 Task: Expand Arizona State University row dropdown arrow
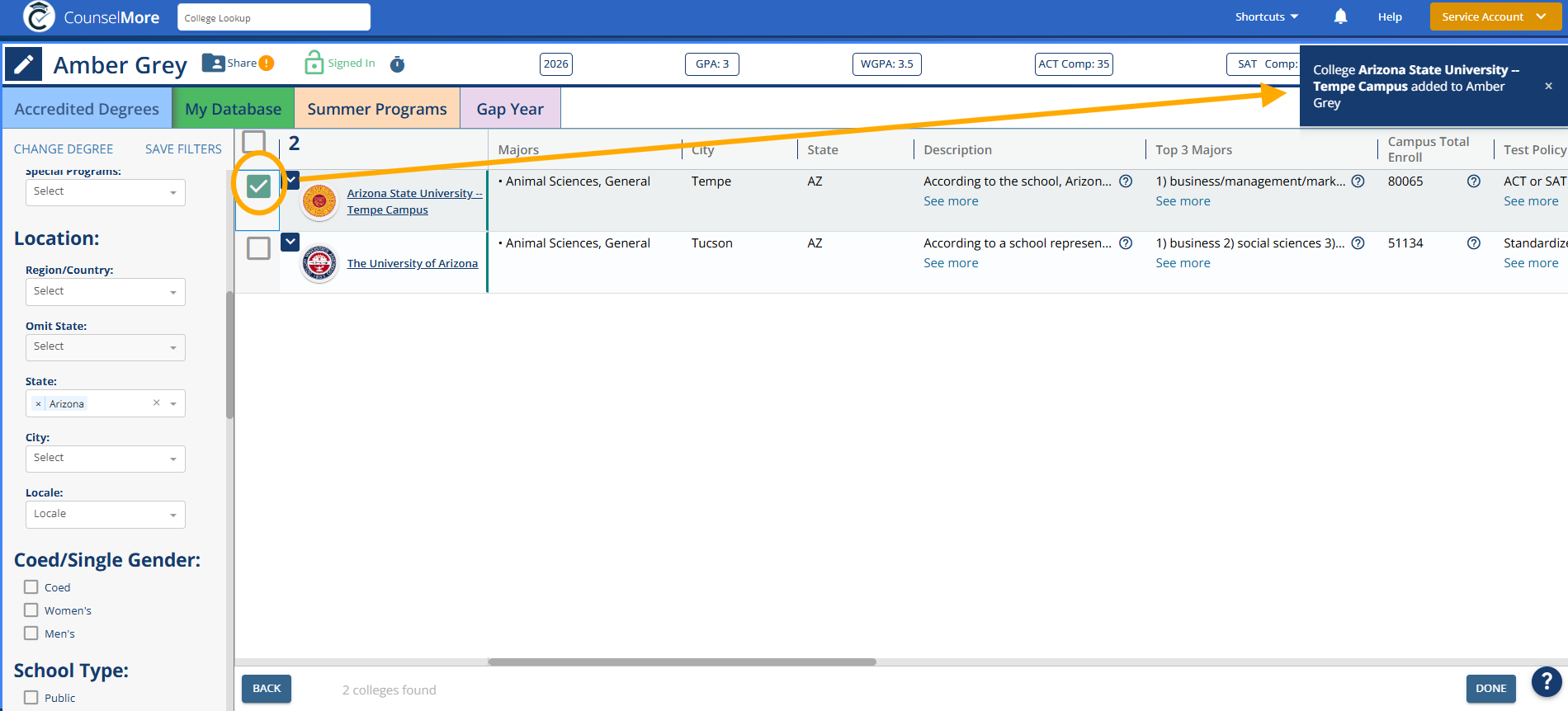(291, 180)
